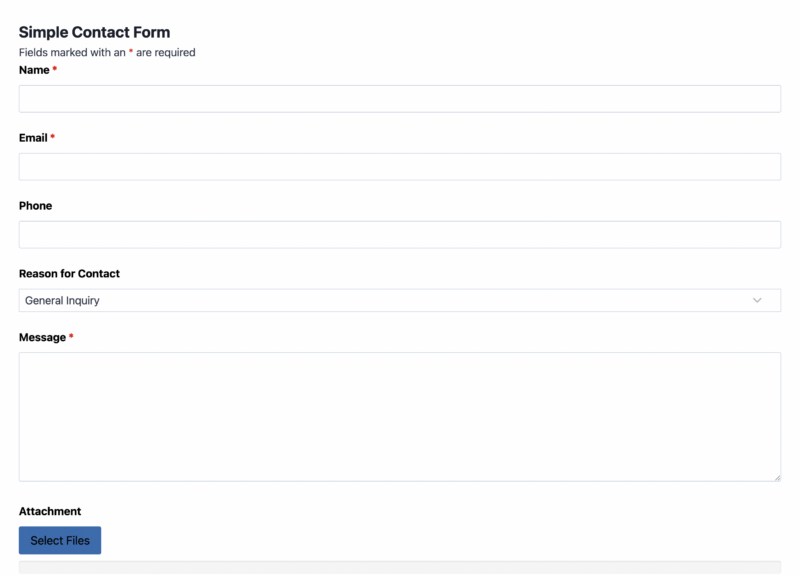Click the Message field label

[42, 337]
